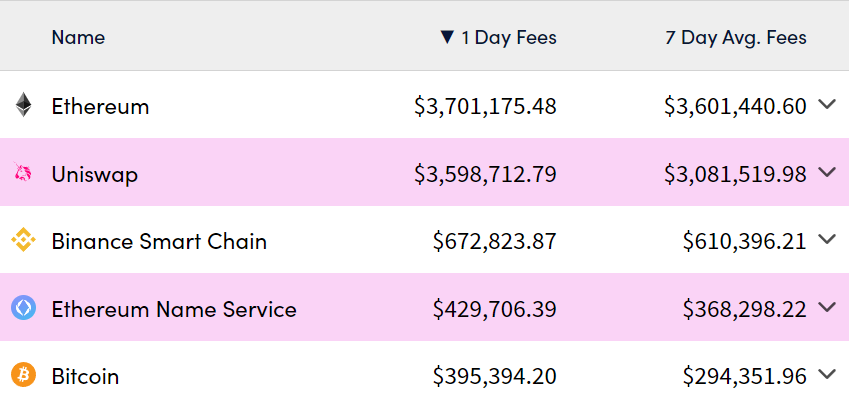Click the Ethereum diamond logo icon

23,105
